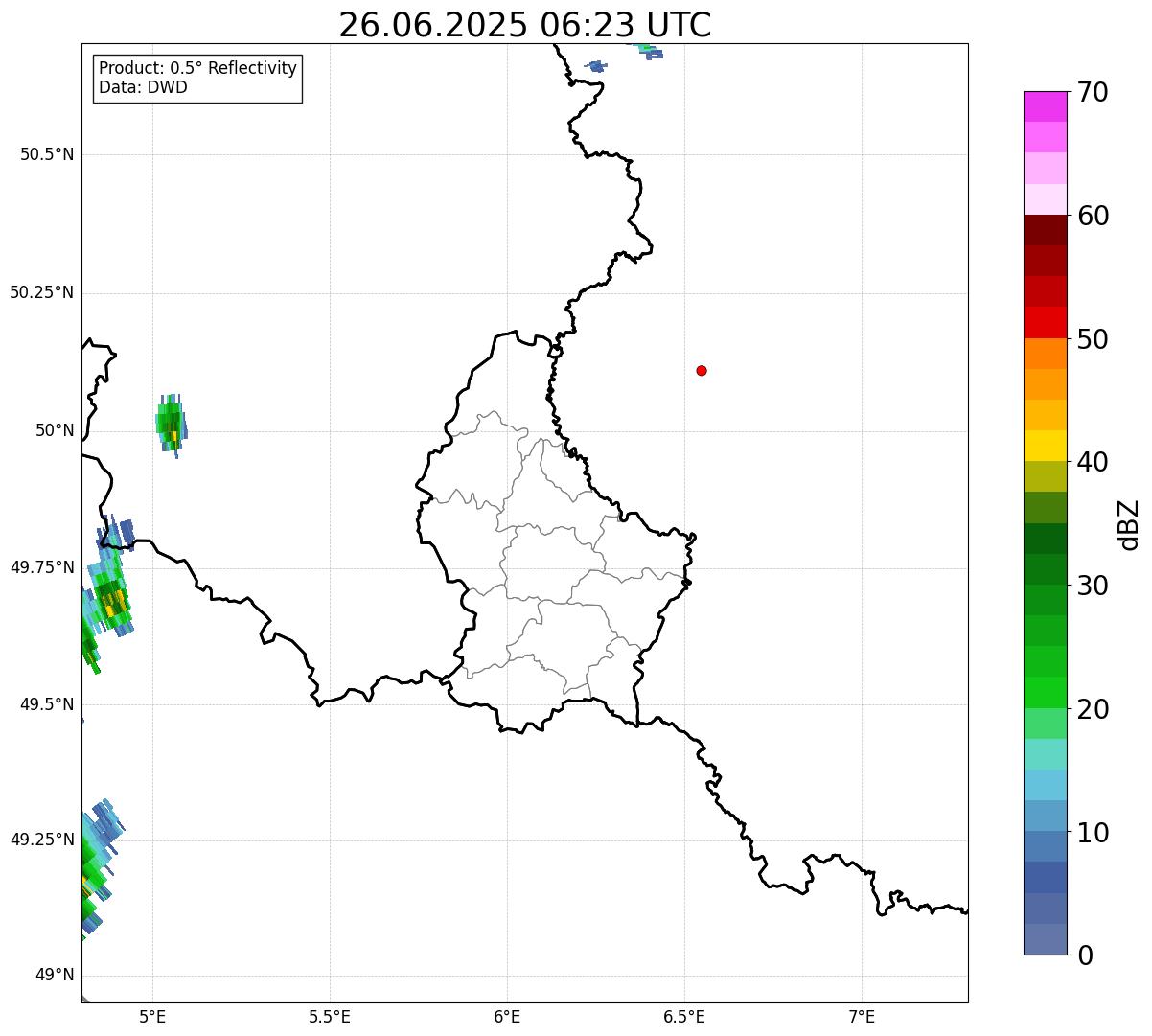Click the colorbar tick value 60
The image size is (1152, 1036).
click(1093, 216)
